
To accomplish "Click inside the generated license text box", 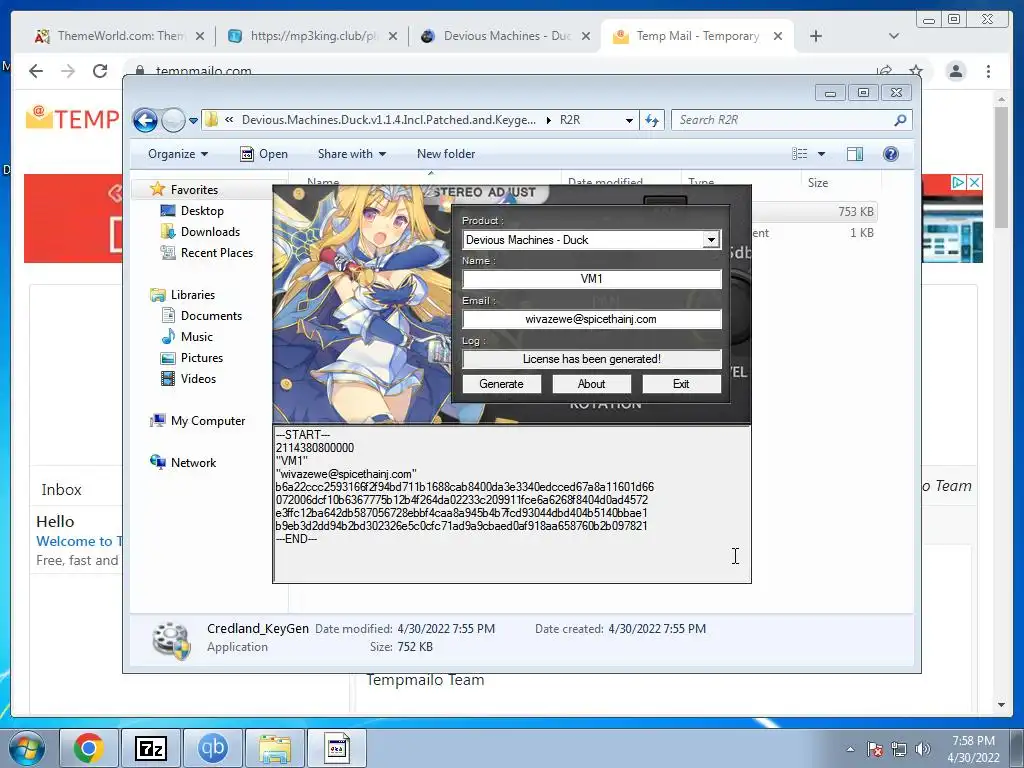I will 511,504.
